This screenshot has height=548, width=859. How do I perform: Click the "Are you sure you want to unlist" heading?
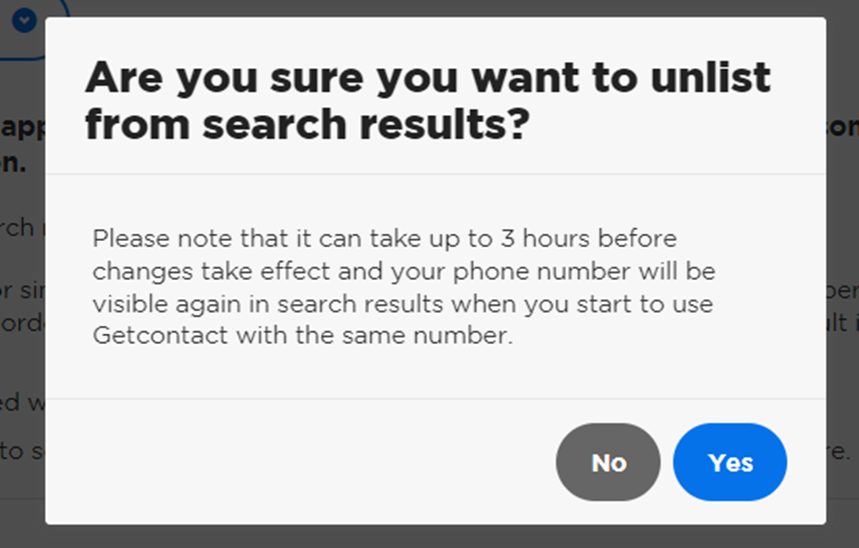tap(428, 77)
